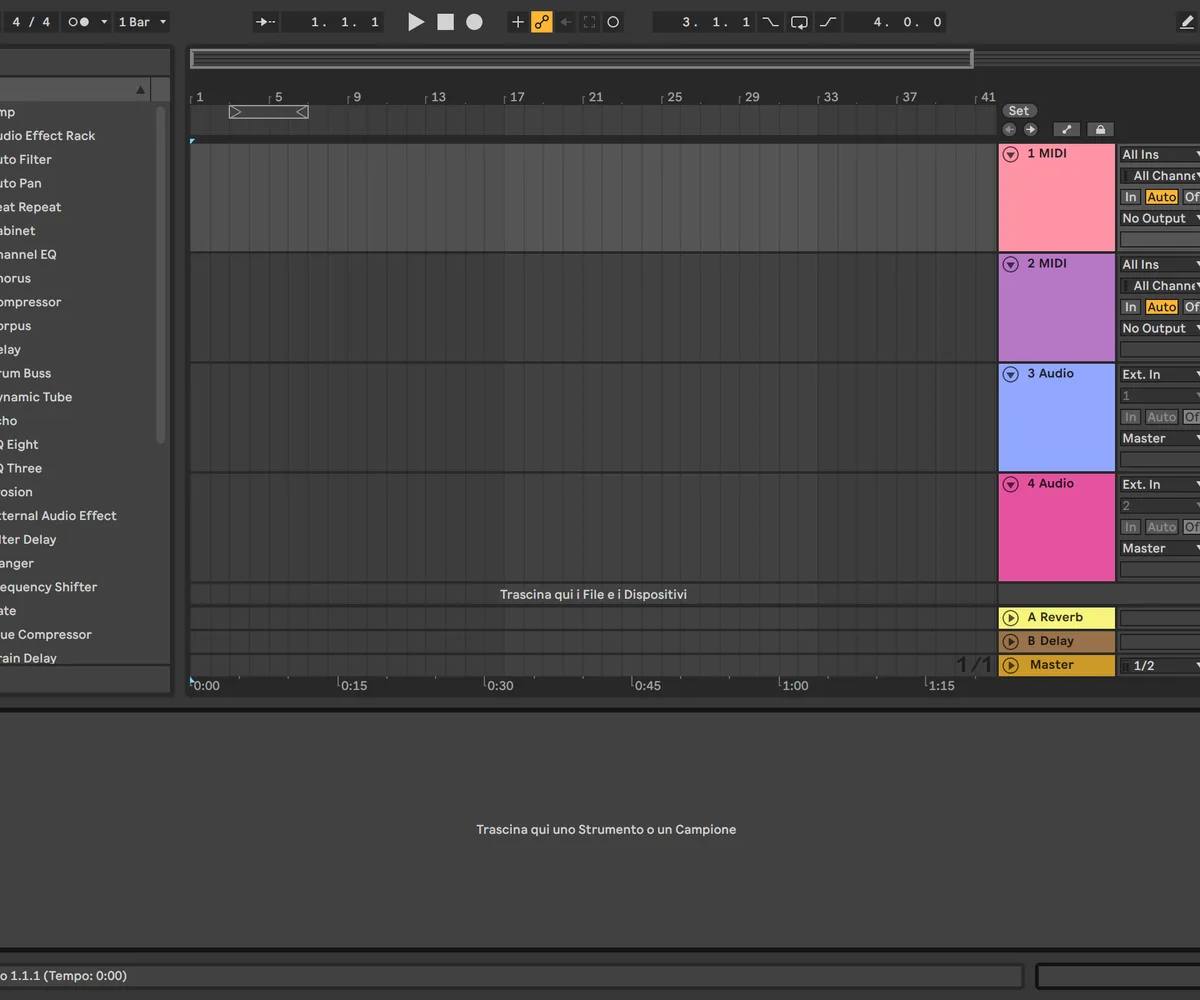Toggle the Session Record circle button

(613, 22)
